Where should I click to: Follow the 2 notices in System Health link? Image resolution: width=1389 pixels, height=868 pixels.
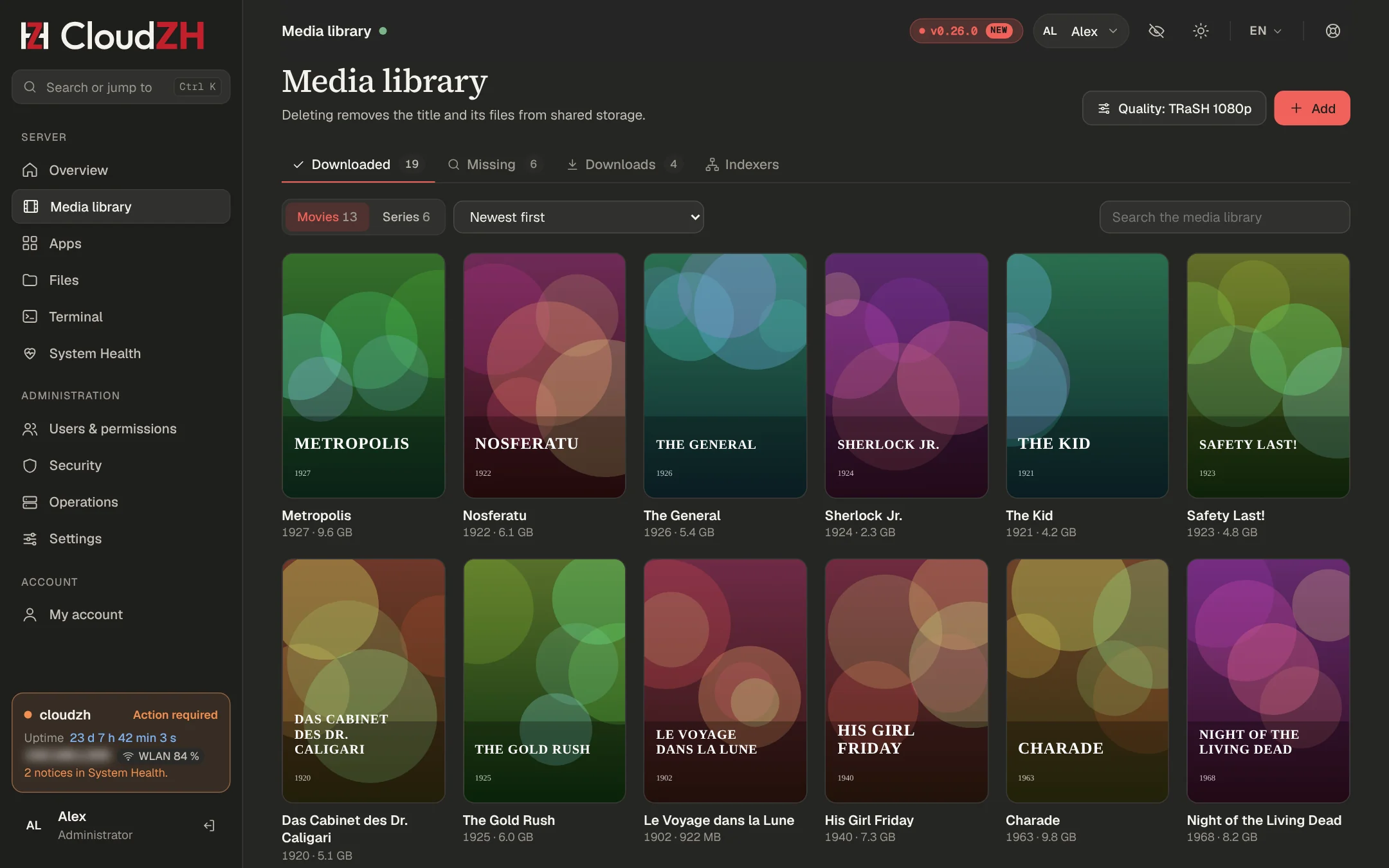[96, 773]
